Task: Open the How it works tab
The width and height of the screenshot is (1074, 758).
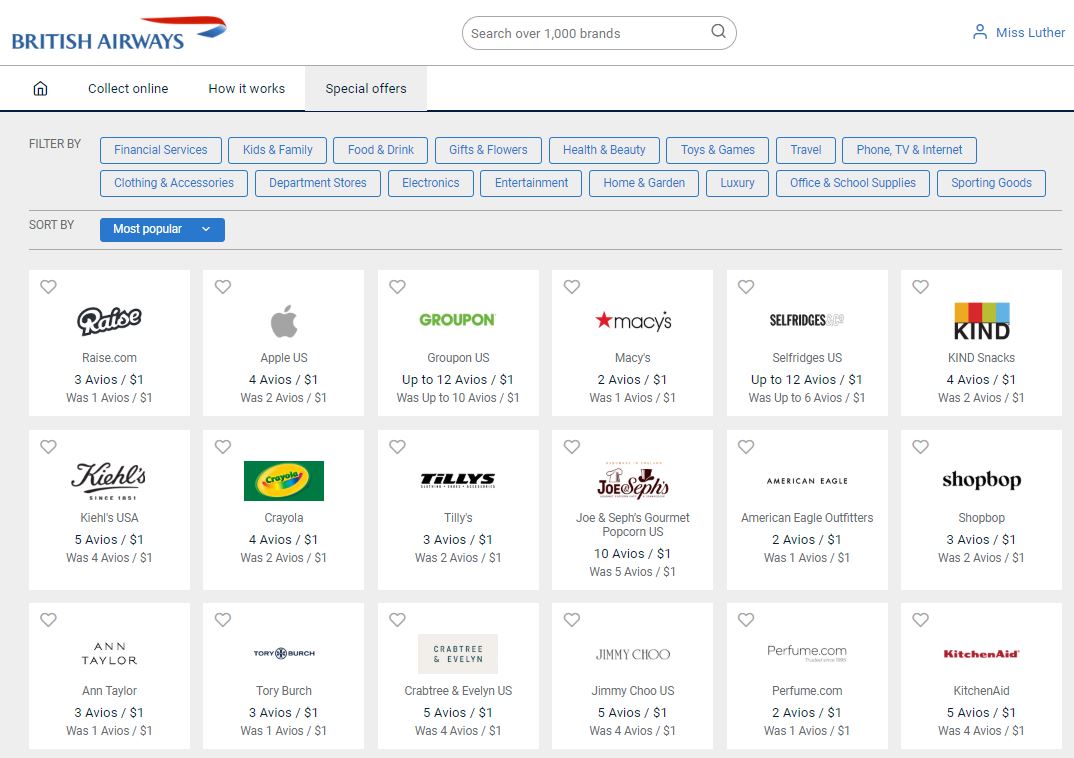Action: tap(247, 88)
